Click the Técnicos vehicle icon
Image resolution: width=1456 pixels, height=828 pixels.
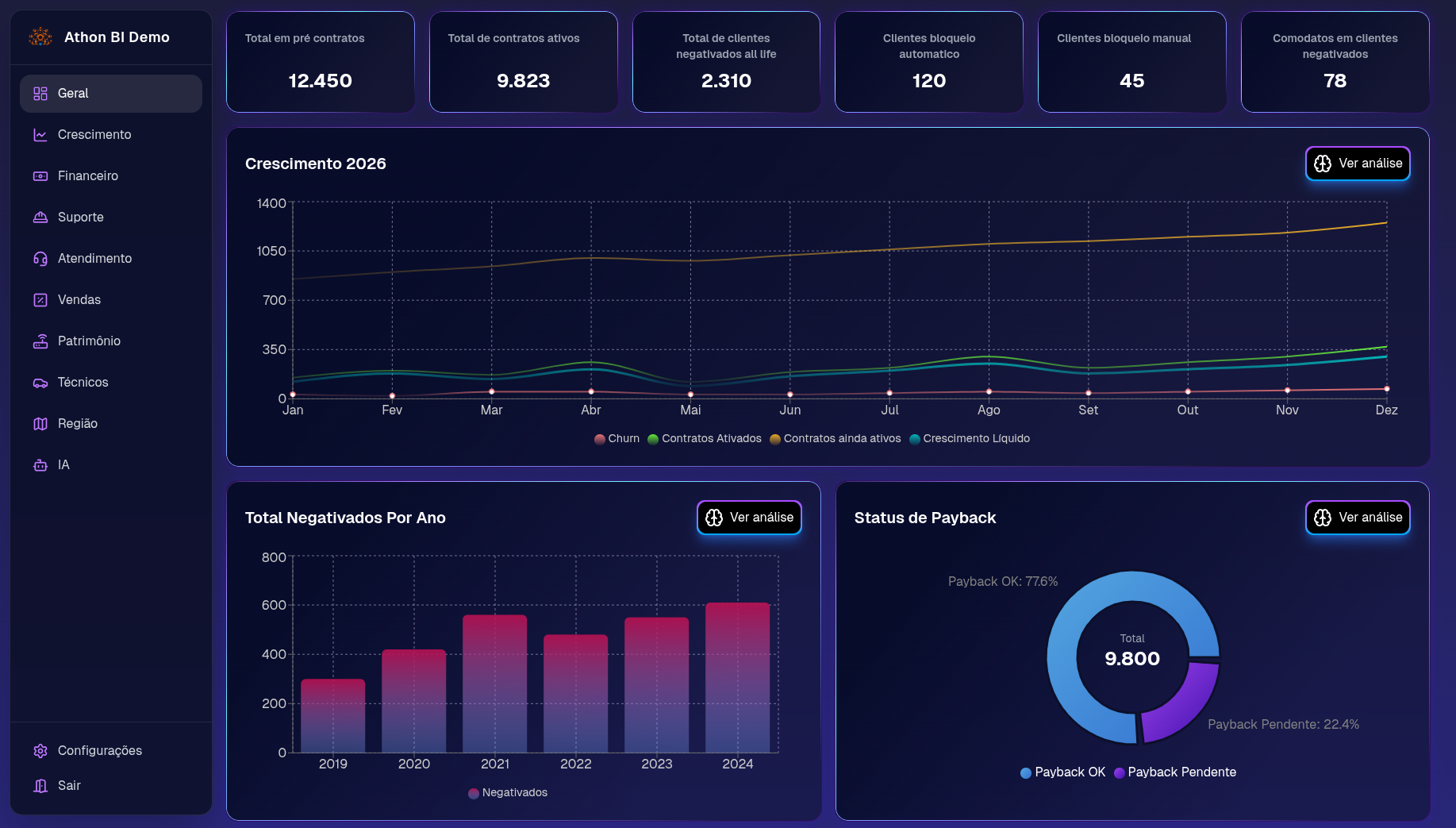coord(40,383)
